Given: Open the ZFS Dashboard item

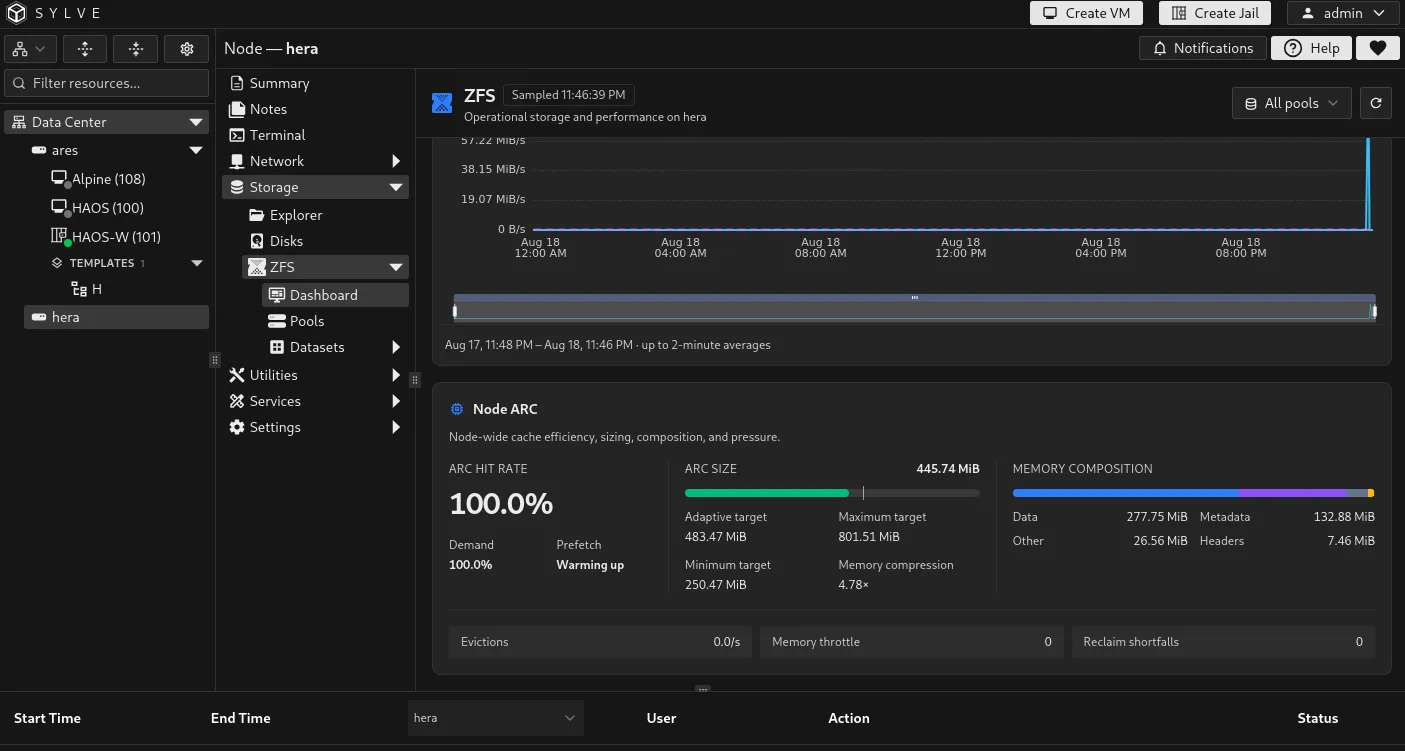Looking at the screenshot, I should tap(335, 295).
